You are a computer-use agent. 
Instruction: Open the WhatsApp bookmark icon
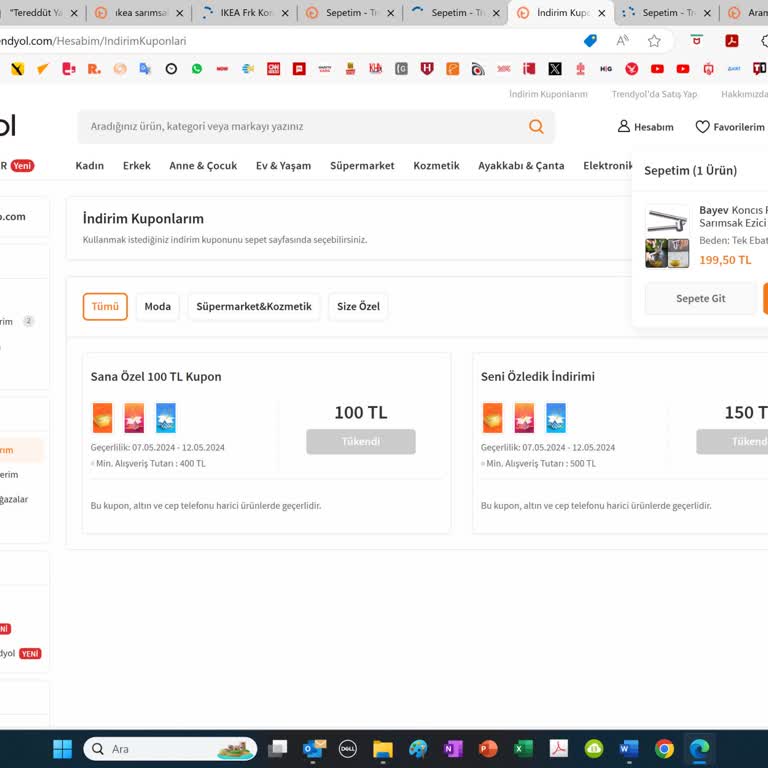tap(197, 69)
